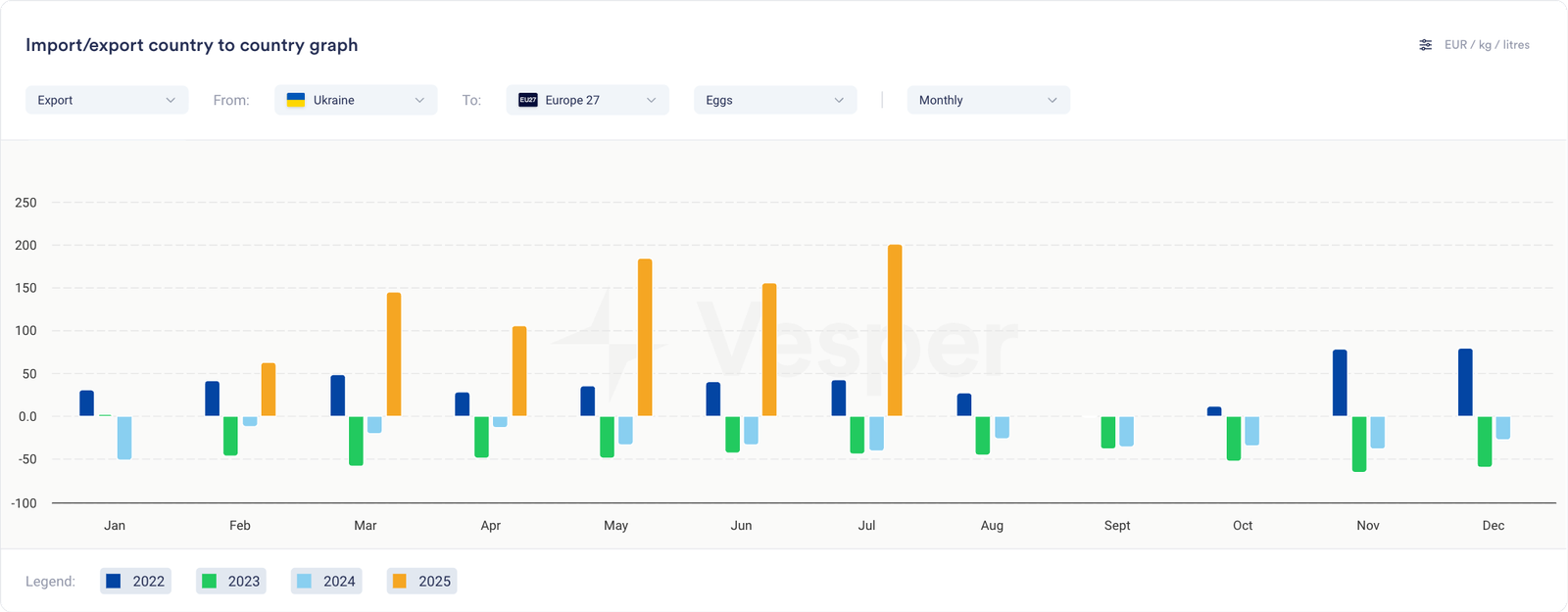Click the dark blue 2022 bar in Dec
The width and height of the screenshot is (1568, 612).
coord(1465,383)
